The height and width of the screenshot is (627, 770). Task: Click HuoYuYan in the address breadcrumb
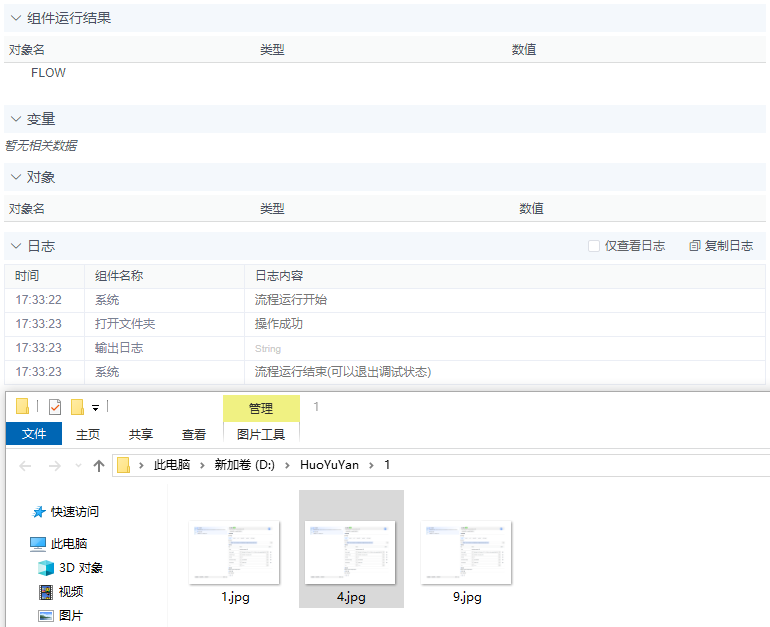click(x=330, y=465)
